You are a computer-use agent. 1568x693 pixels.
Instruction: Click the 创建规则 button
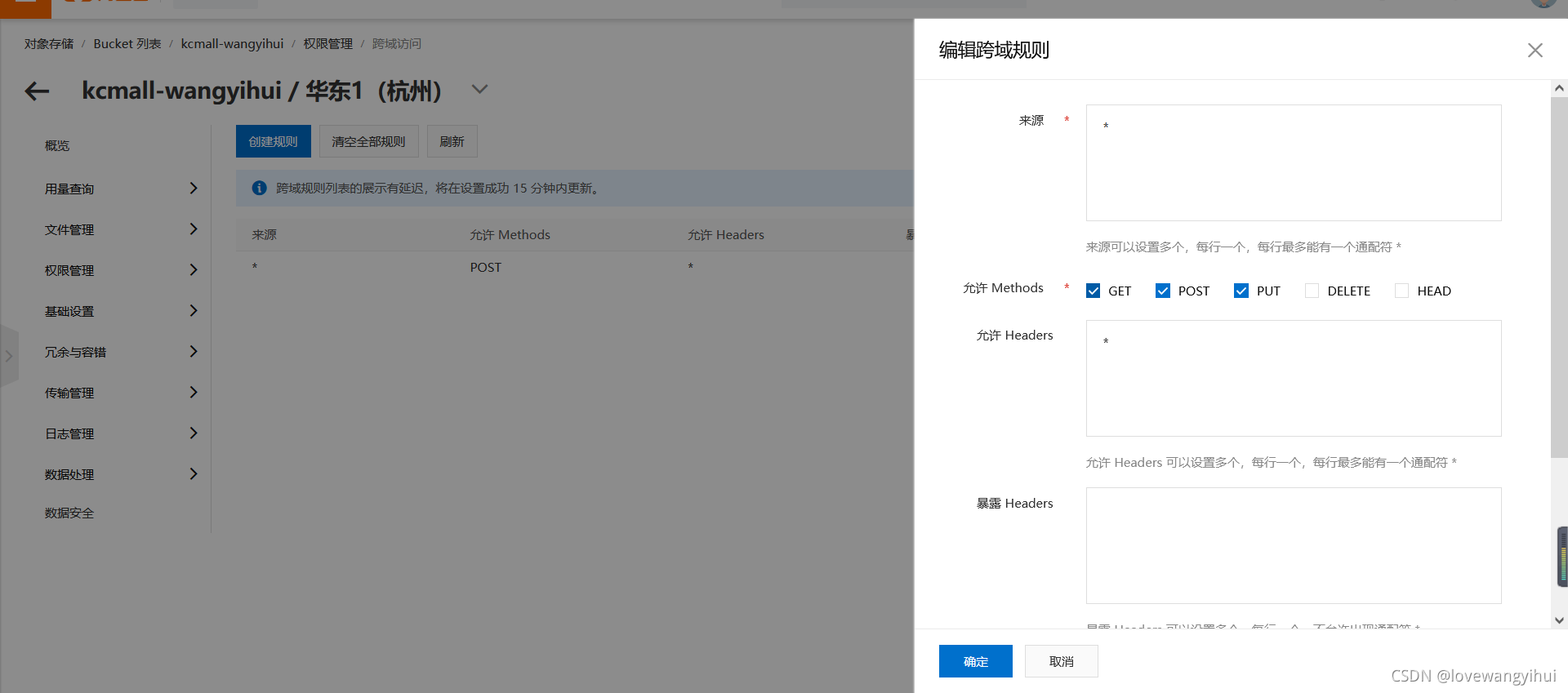274,141
